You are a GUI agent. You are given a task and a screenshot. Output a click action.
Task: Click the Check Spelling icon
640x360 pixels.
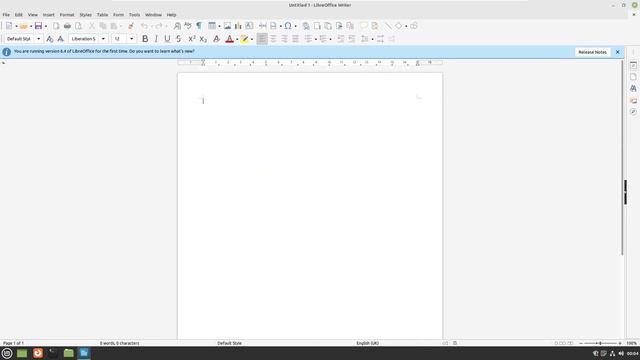click(x=188, y=26)
